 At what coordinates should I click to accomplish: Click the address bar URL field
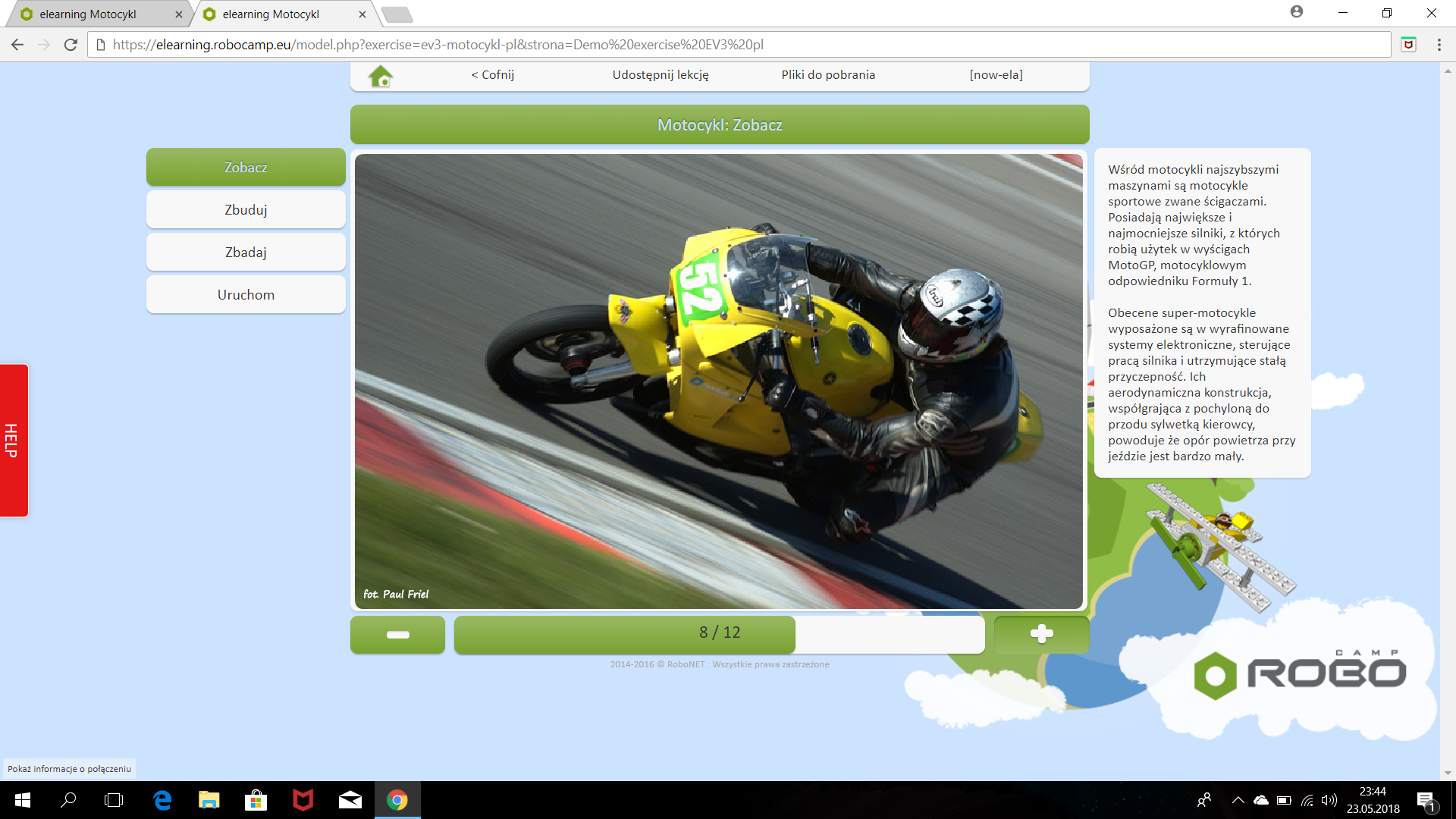[739, 45]
